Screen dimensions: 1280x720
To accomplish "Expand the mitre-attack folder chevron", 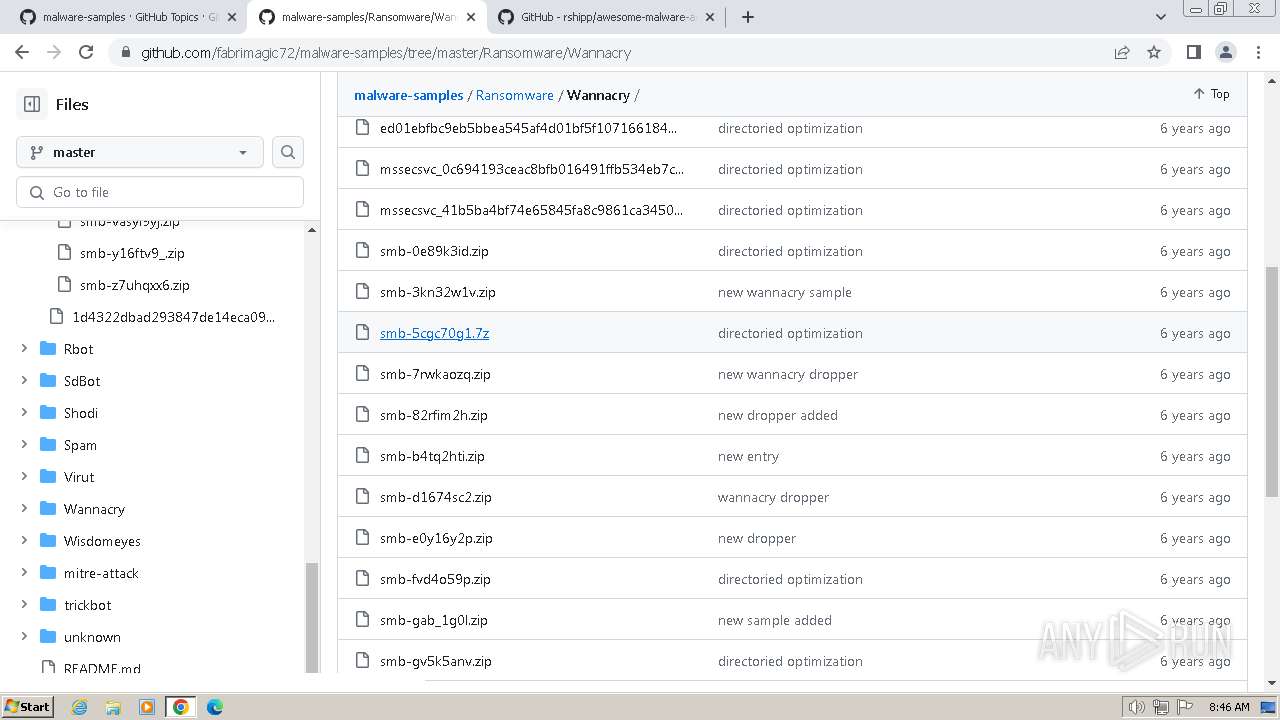I will click(x=24, y=573).
